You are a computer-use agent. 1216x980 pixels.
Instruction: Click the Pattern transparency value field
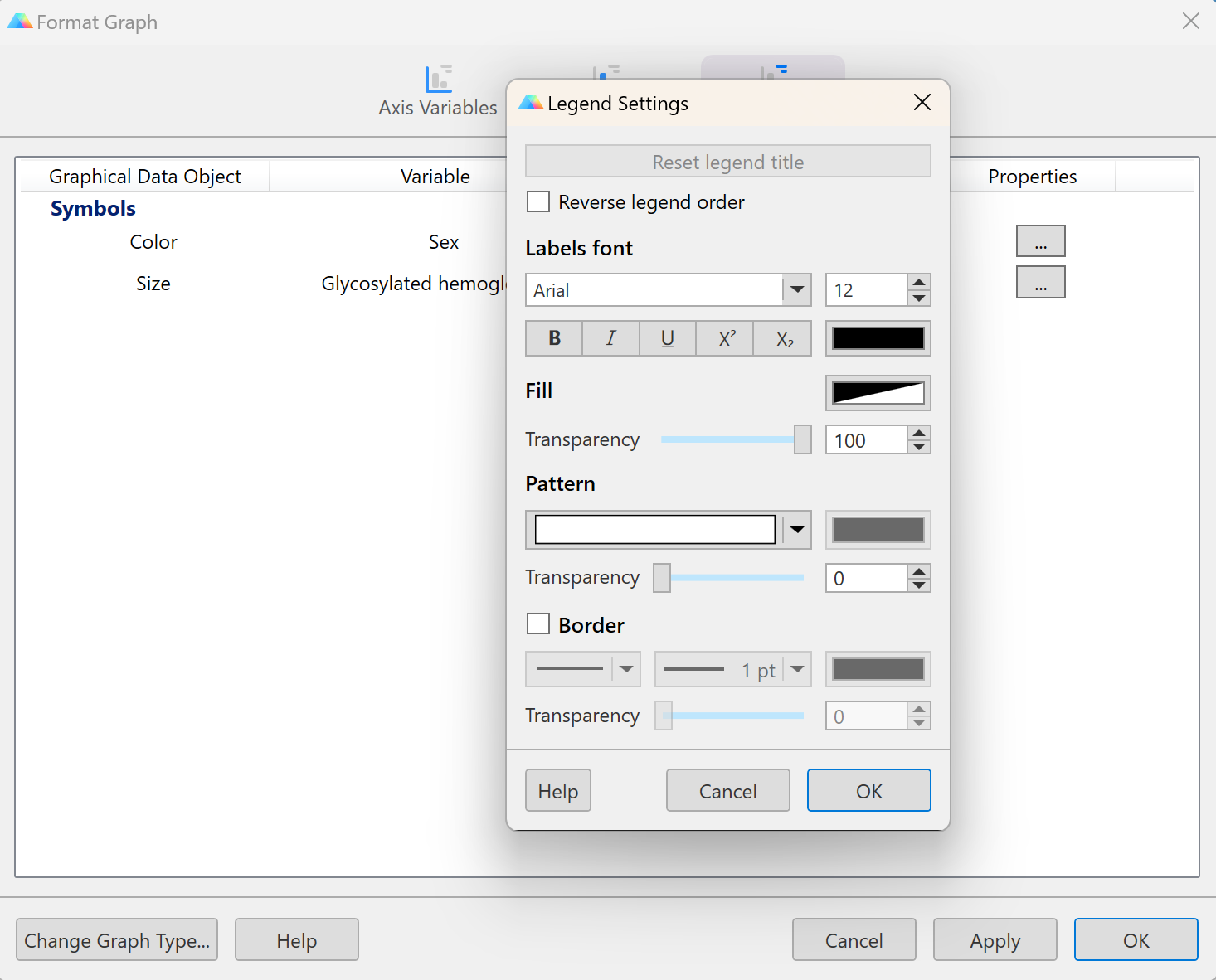tap(866, 578)
